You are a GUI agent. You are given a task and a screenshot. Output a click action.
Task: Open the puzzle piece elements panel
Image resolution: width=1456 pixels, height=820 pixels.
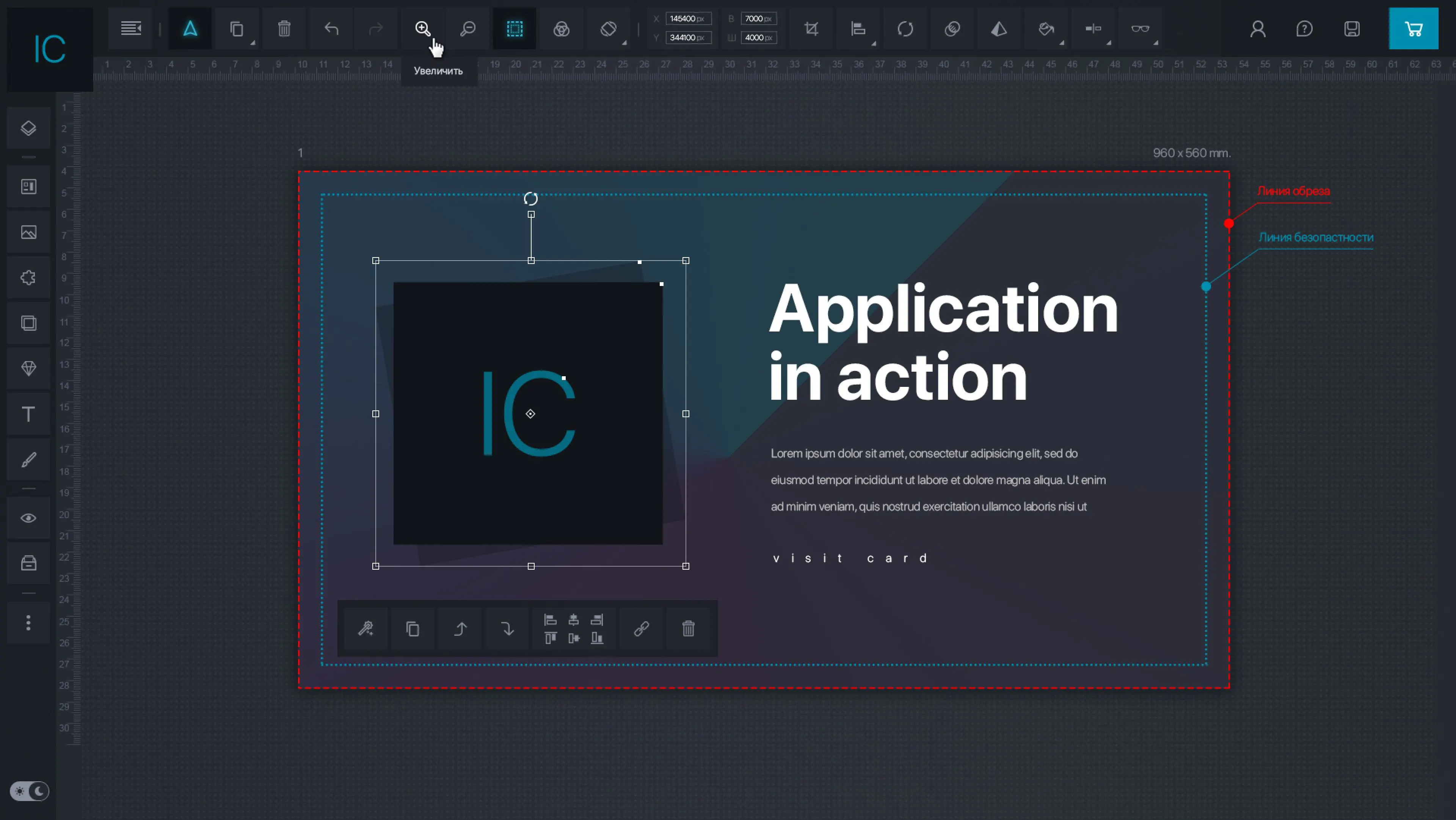pos(28,278)
